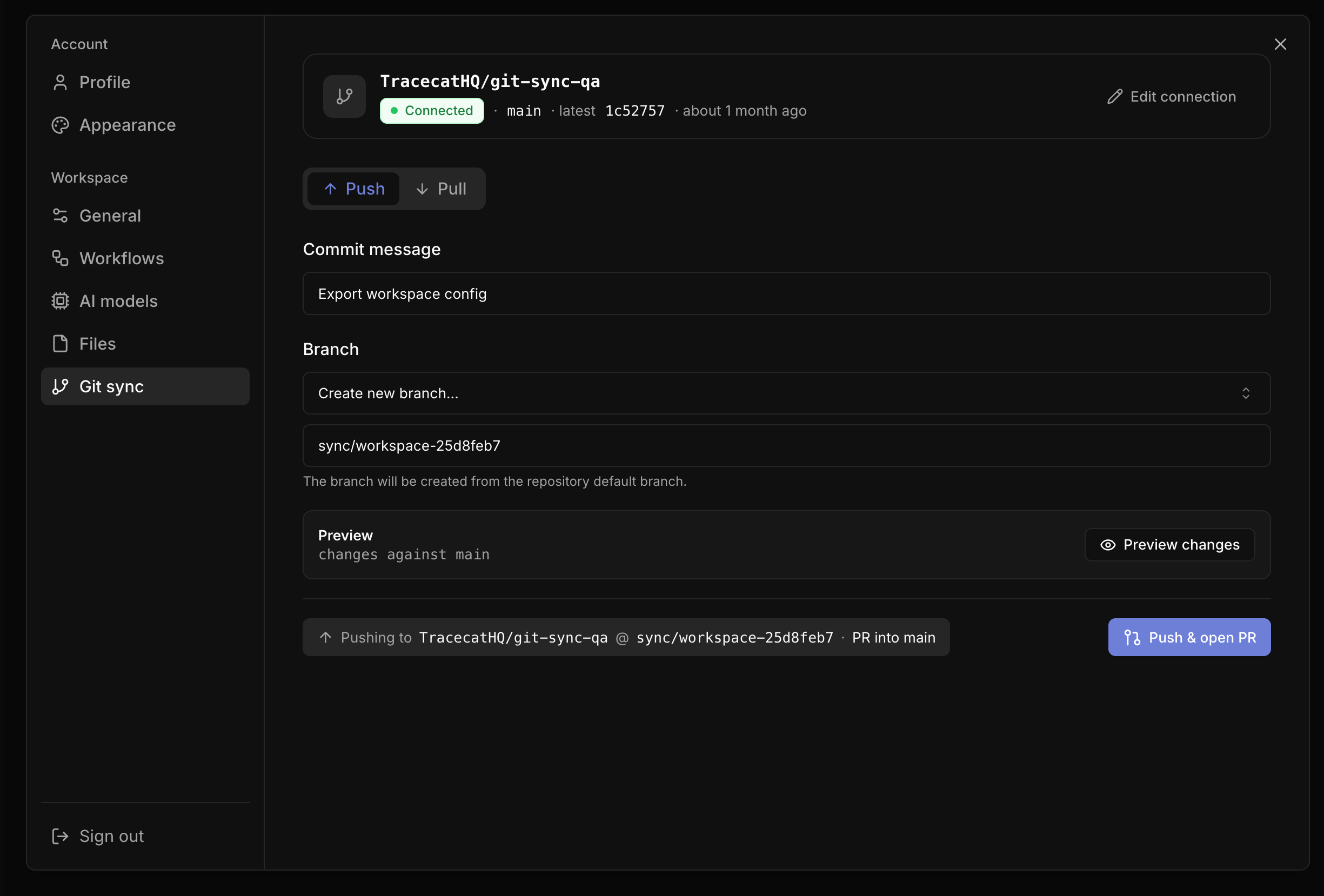
Task: Click the down arrow icon on Pull tab
Action: click(x=422, y=189)
